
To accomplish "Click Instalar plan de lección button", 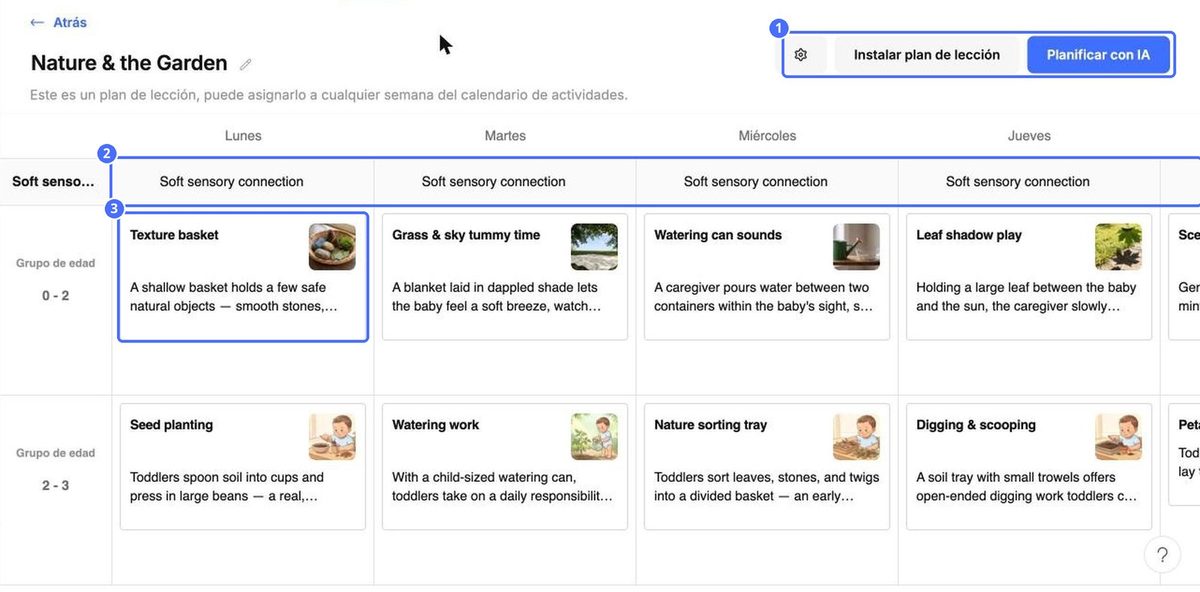I will coord(927,55).
